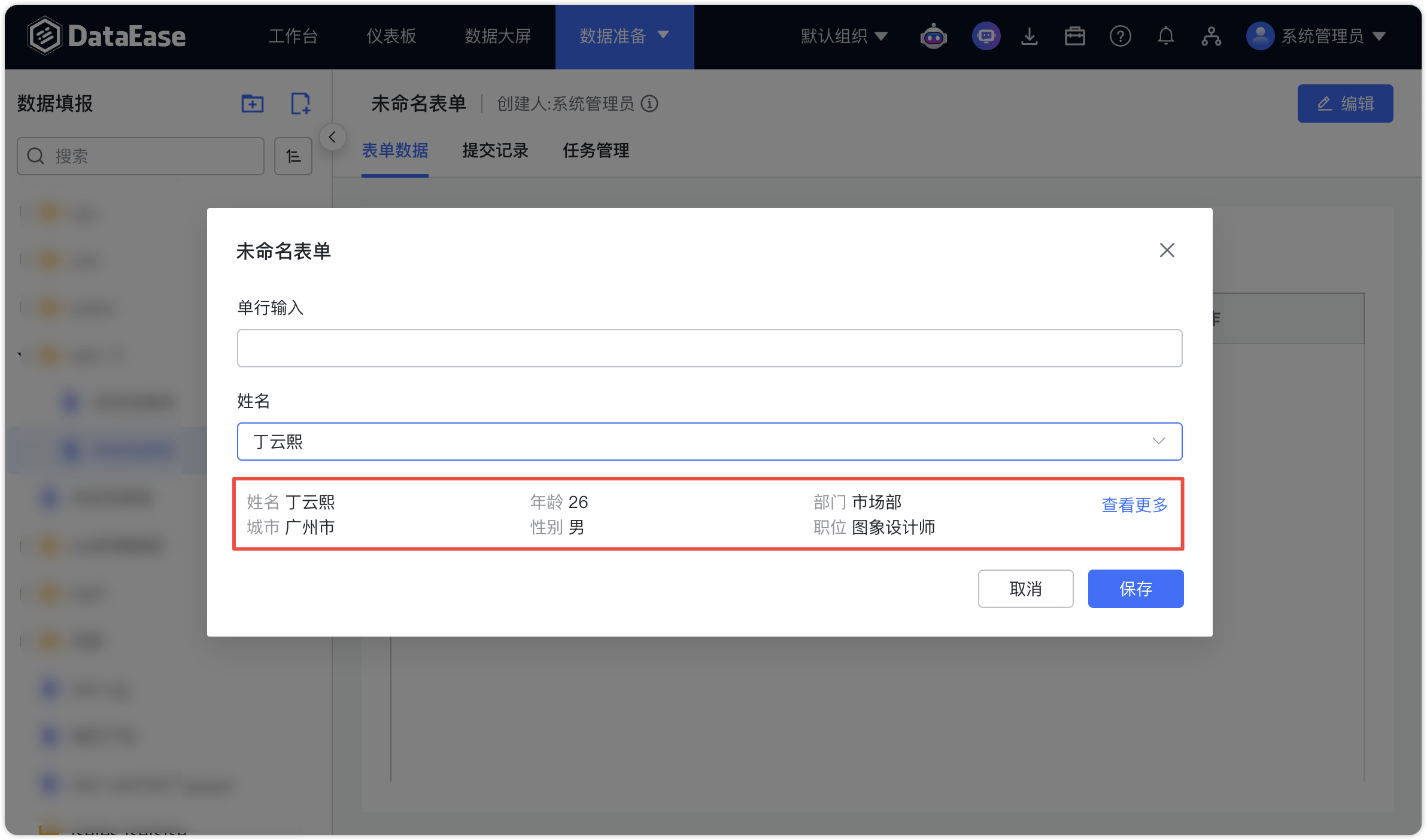Click the sort tree icon beside the search box
This screenshot has height=840, width=1427.
(x=293, y=156)
